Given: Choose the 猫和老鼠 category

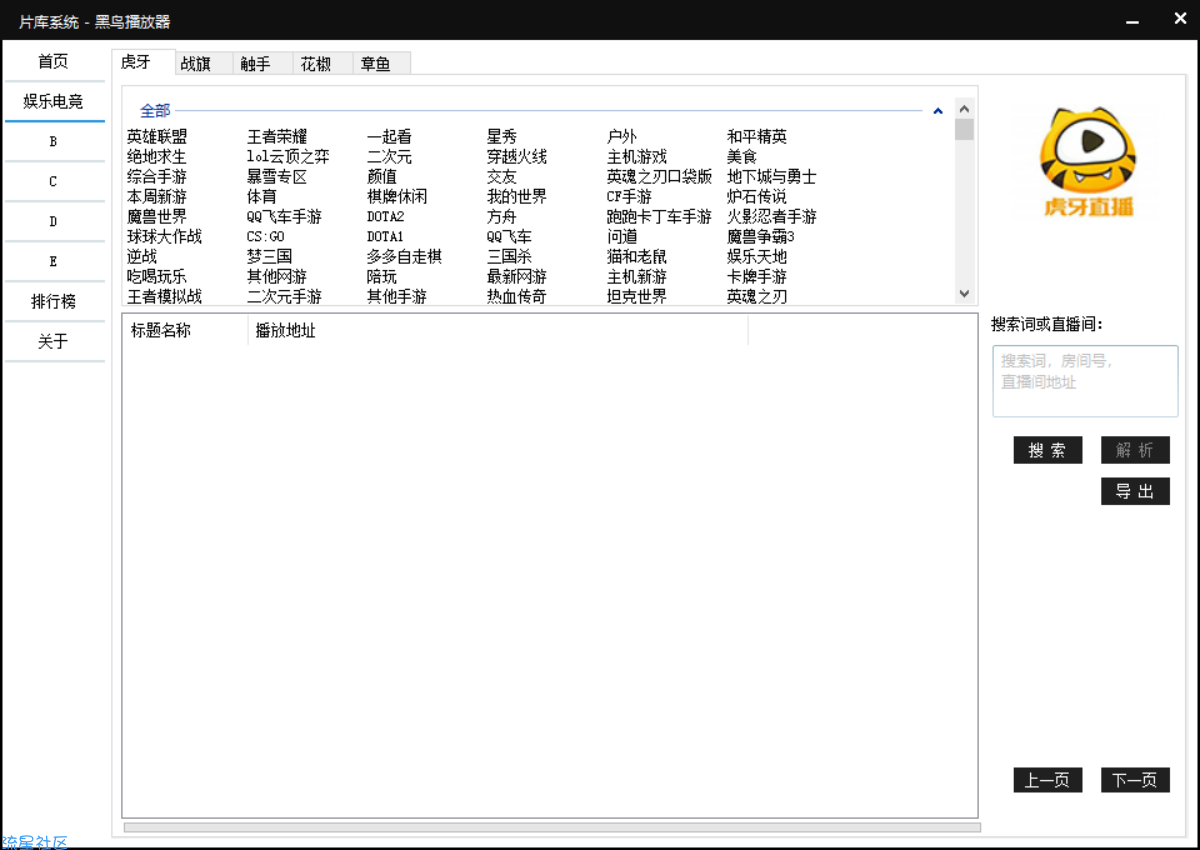Looking at the screenshot, I should coord(637,257).
